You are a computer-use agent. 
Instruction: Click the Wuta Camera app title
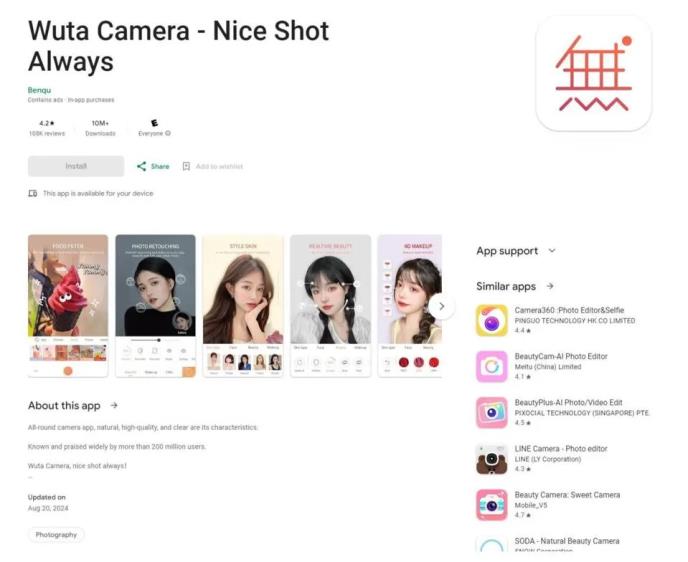click(x=178, y=46)
